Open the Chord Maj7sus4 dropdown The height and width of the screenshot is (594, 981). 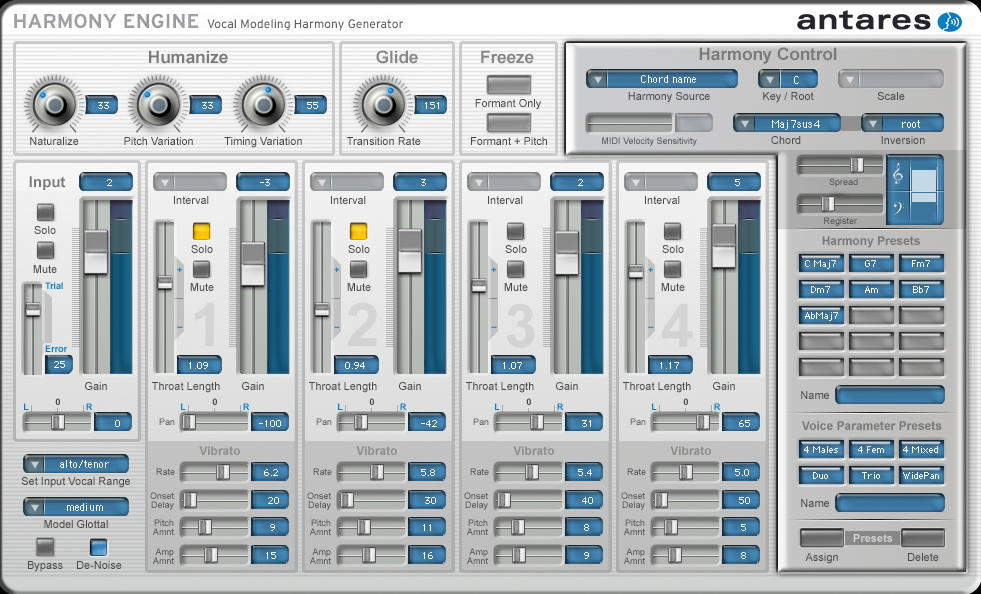786,124
